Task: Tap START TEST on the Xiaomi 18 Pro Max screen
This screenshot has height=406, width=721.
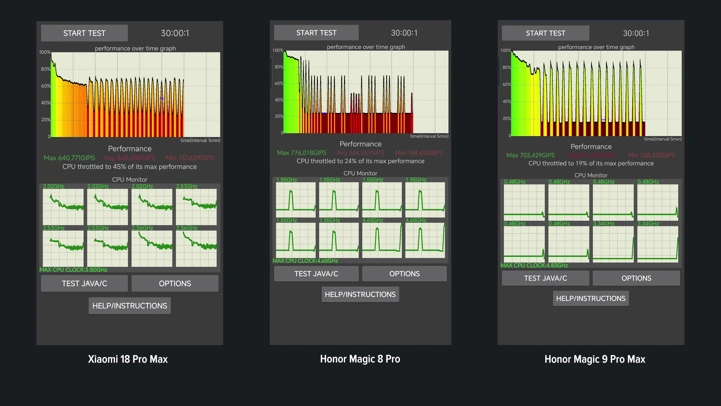Action: (x=84, y=33)
